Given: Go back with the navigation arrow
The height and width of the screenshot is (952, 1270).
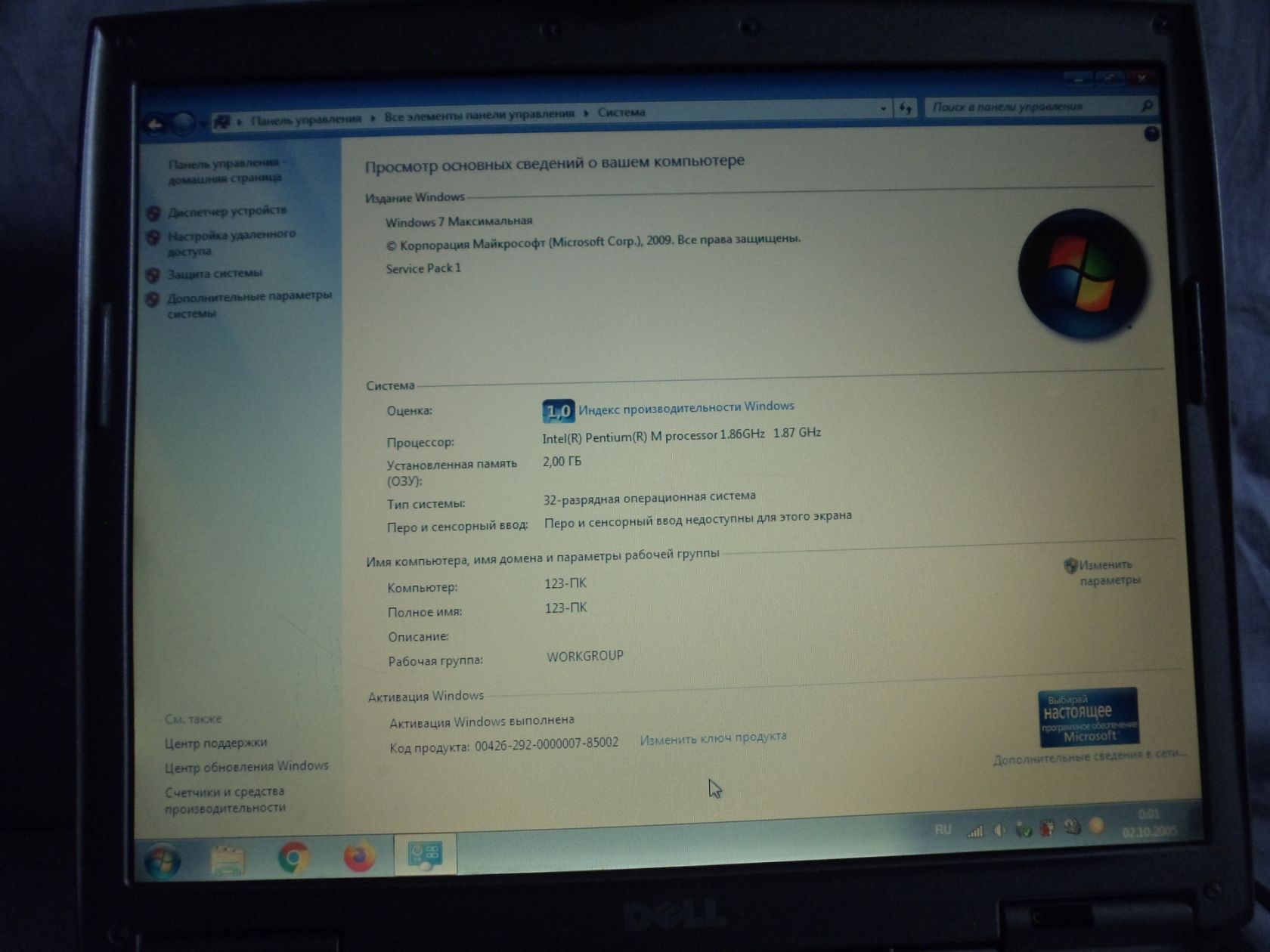Looking at the screenshot, I should point(156,124).
